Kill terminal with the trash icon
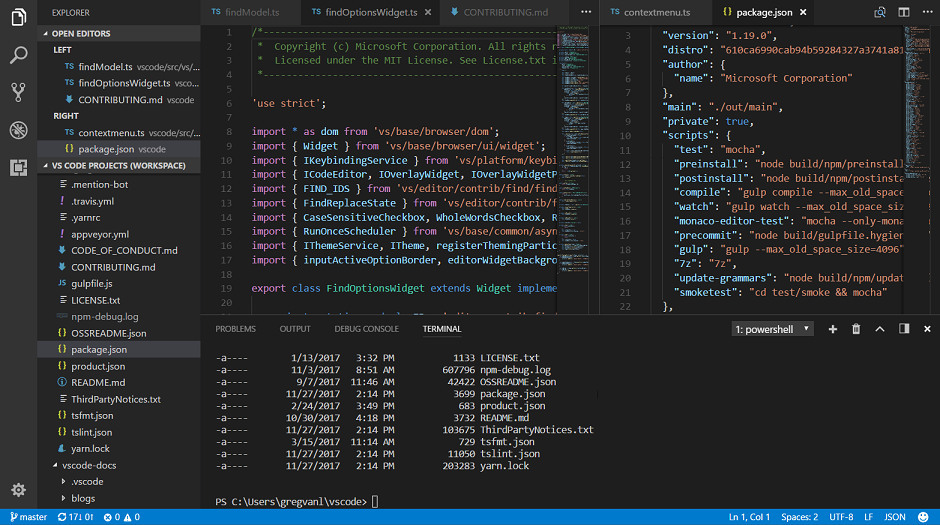The image size is (940, 525). tap(856, 329)
